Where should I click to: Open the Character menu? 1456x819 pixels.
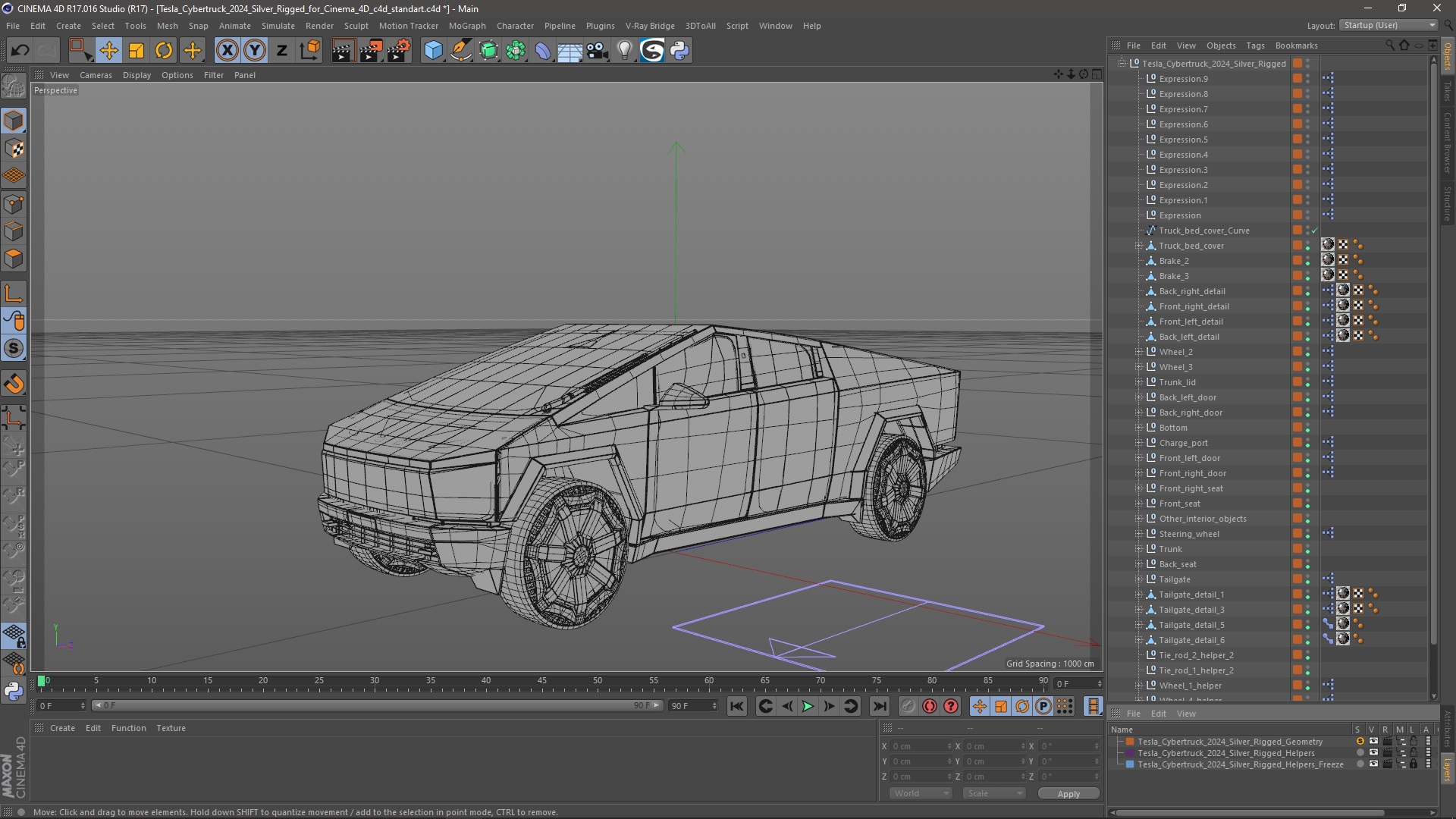515,25
